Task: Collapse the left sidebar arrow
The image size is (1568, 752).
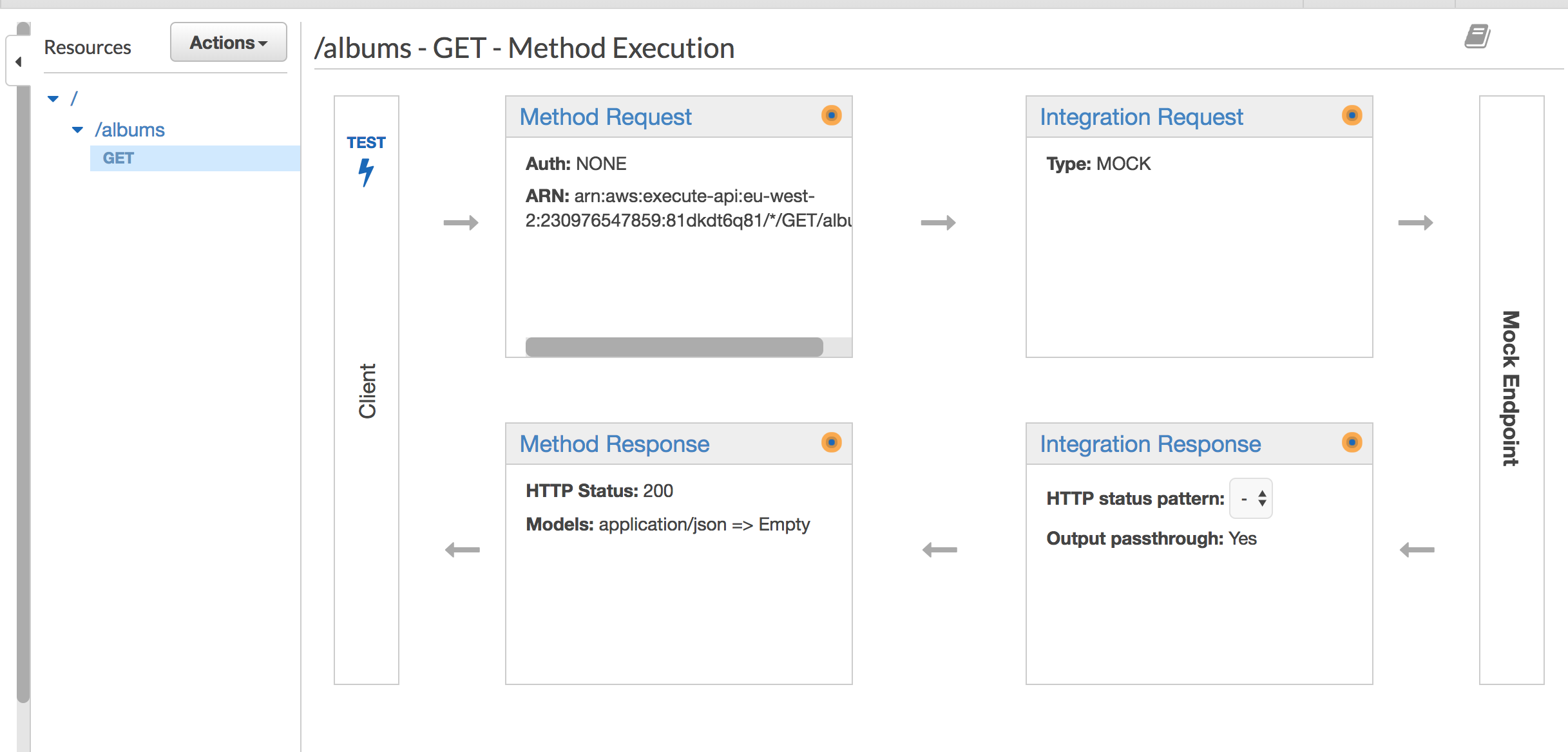Action: 18,62
